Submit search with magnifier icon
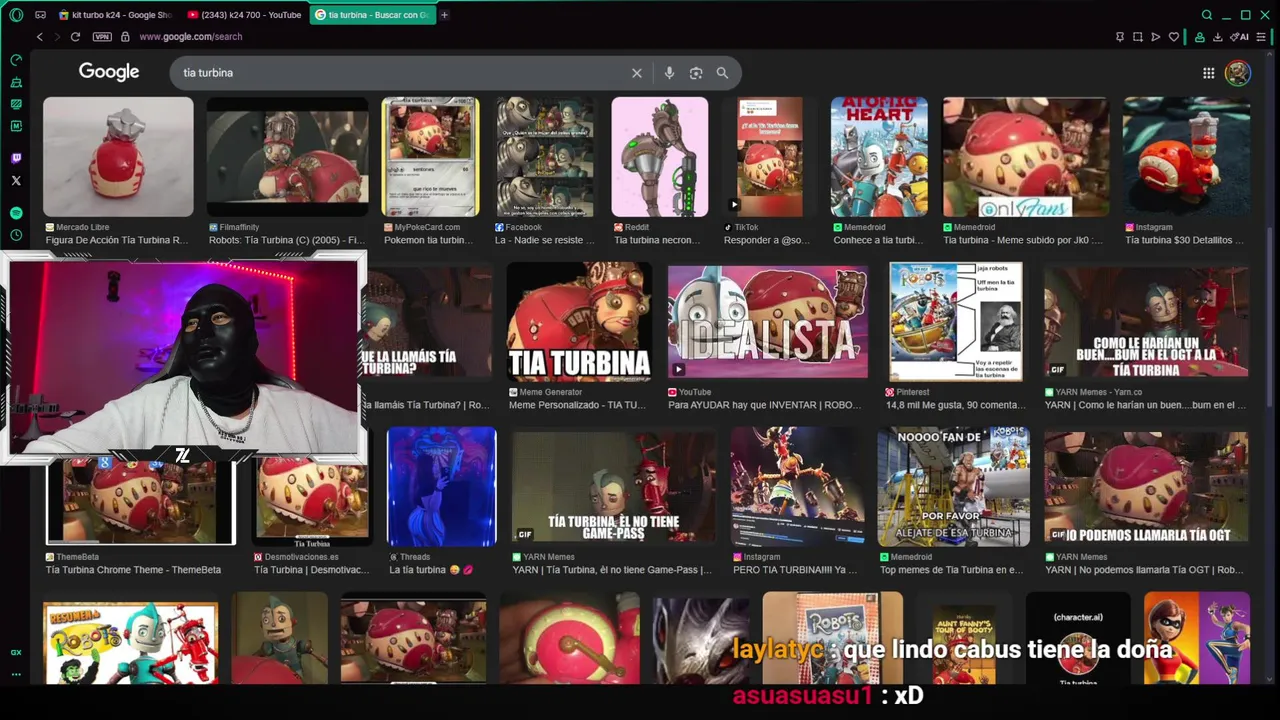This screenshot has width=1280, height=720. pyautogui.click(x=722, y=73)
